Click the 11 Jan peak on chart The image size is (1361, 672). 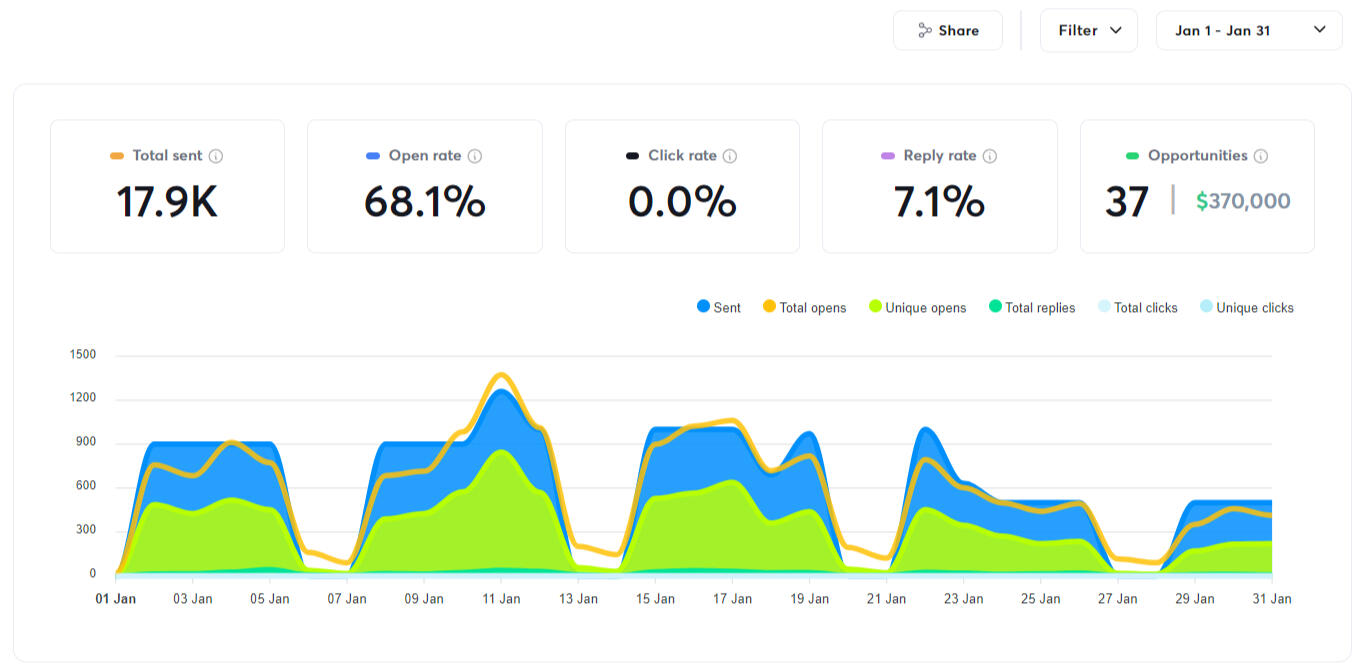pyautogui.click(x=501, y=376)
